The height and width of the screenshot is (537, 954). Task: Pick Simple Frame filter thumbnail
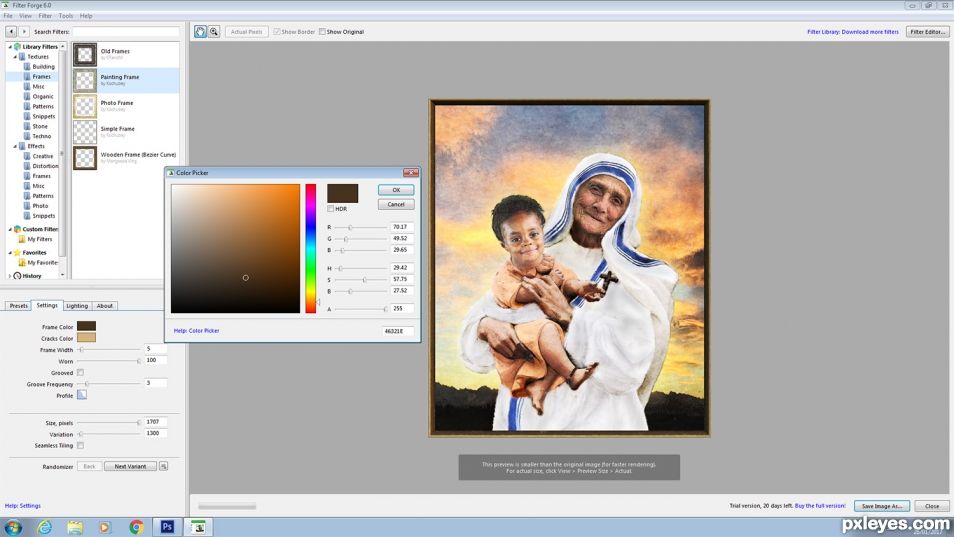point(85,132)
